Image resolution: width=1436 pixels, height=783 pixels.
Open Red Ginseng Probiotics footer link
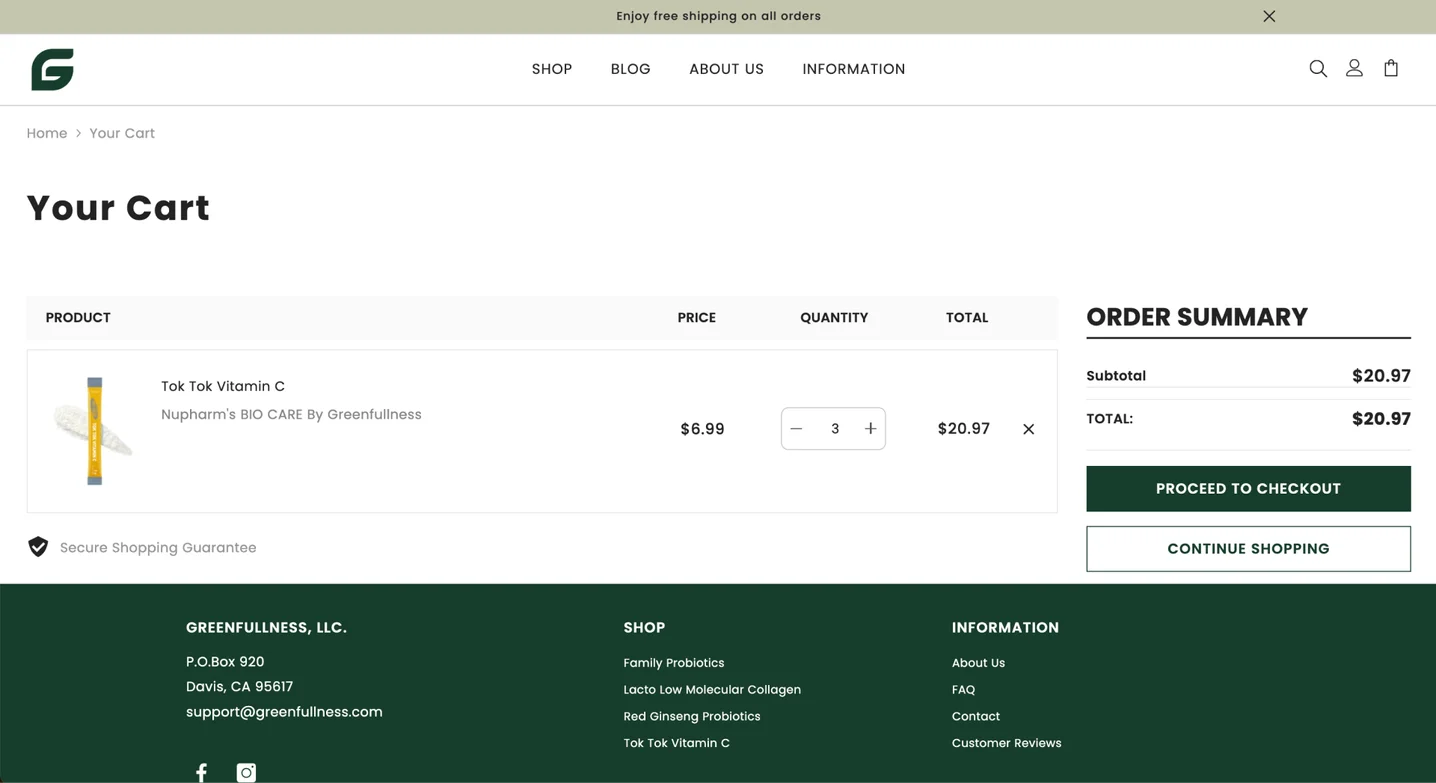692,717
